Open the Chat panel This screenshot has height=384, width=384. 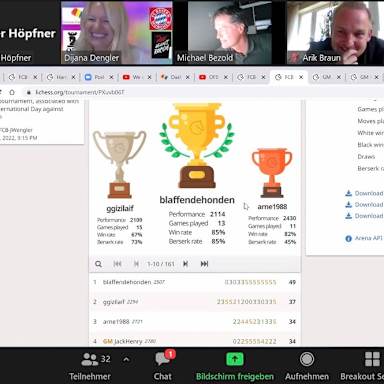tap(163, 366)
